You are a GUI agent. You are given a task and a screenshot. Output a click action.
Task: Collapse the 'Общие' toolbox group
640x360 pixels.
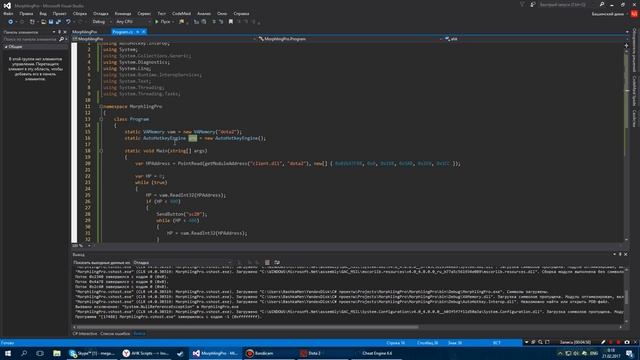point(6,47)
